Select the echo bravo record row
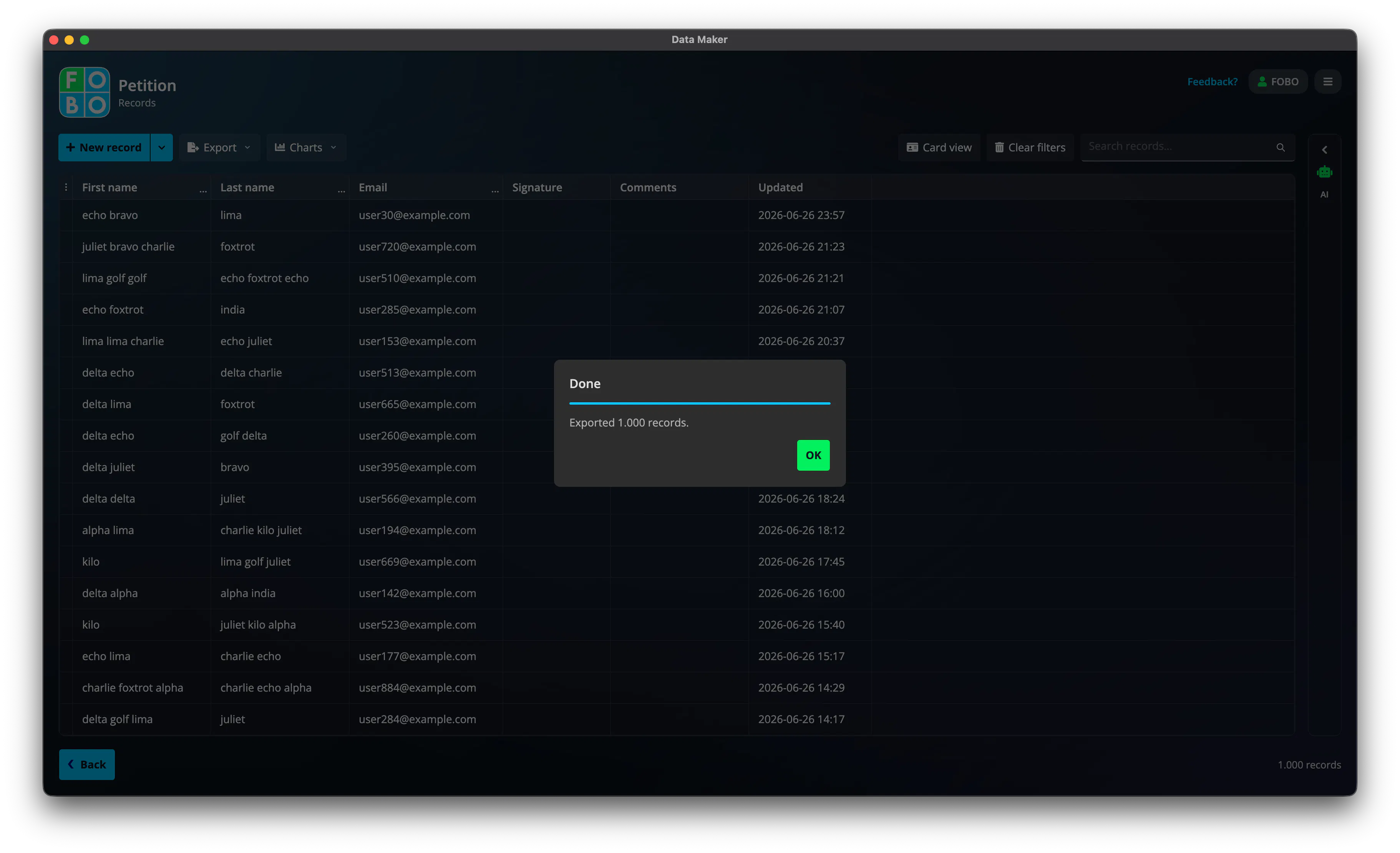This screenshot has height=853, width=1400. [x=677, y=216]
